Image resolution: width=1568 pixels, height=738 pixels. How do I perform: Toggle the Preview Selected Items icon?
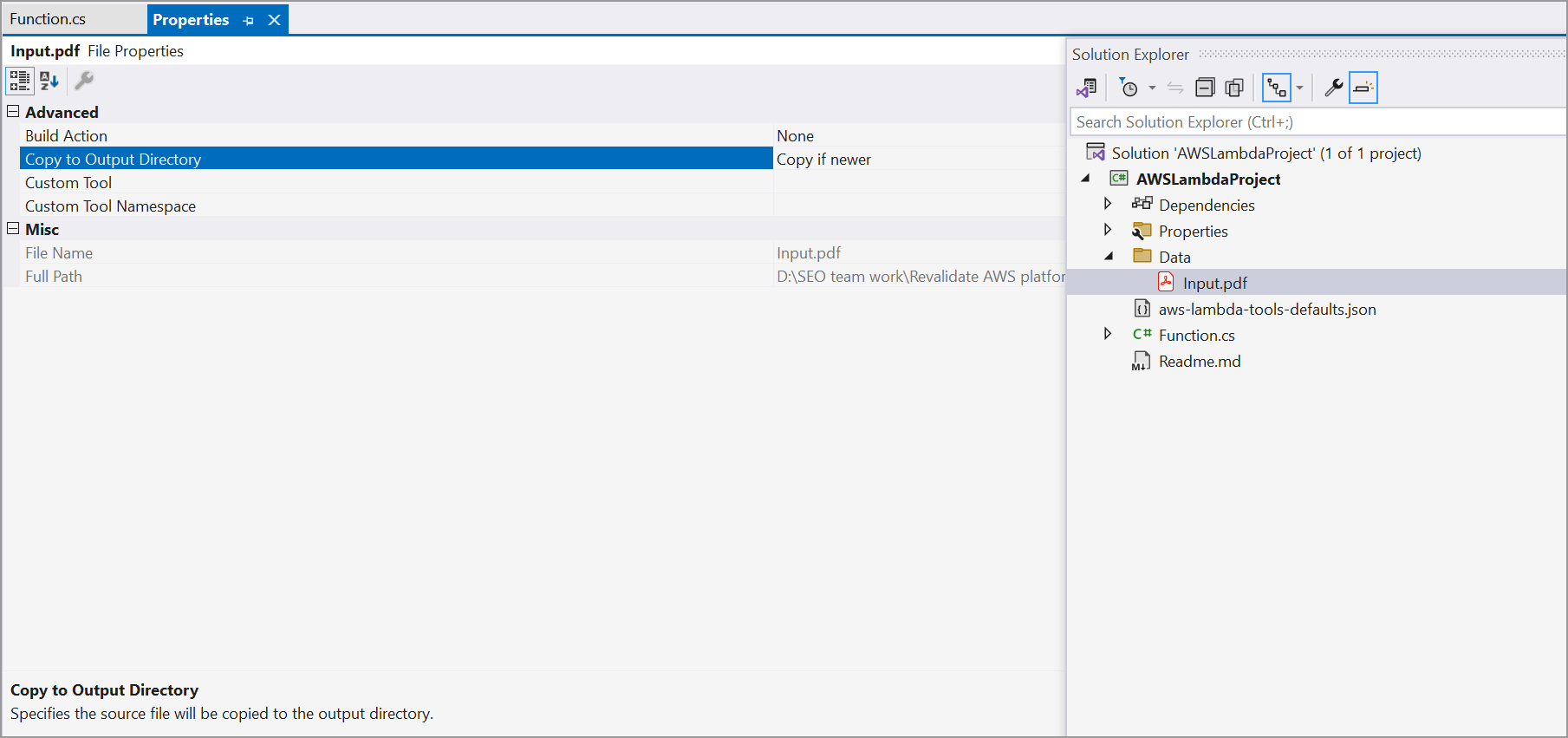[x=1363, y=88]
